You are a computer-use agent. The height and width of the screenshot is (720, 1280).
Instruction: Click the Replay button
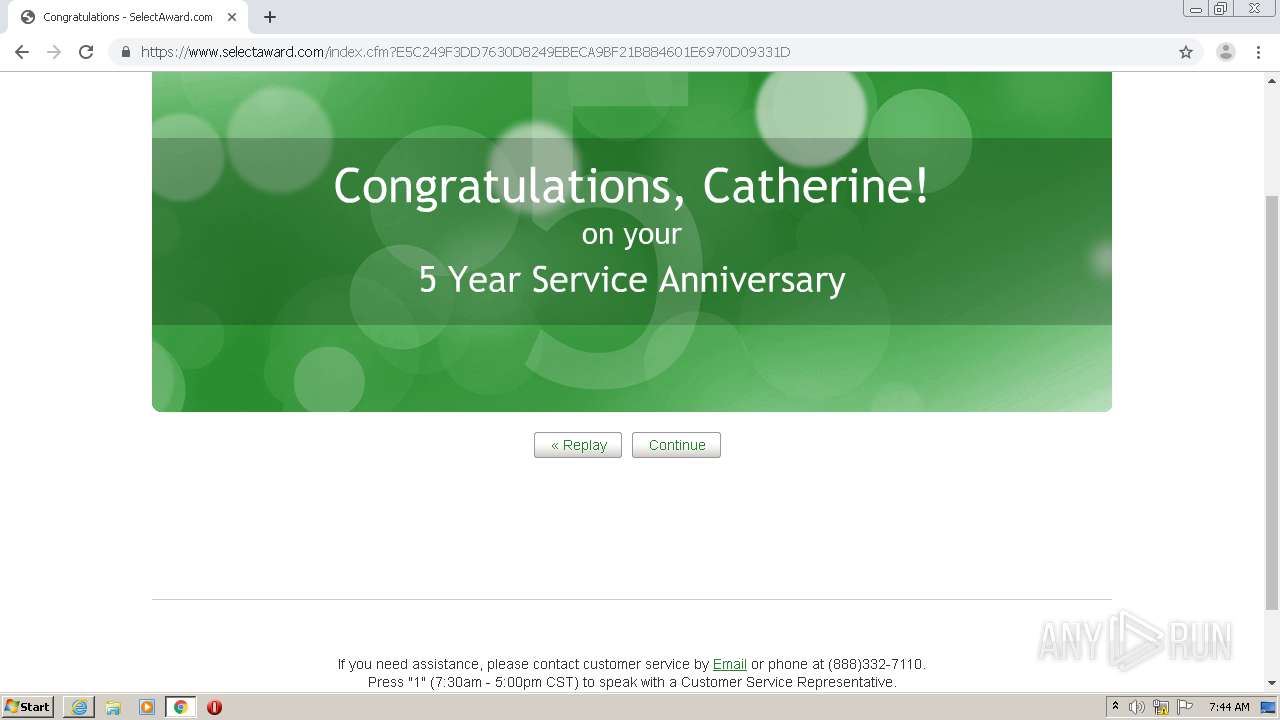578,445
